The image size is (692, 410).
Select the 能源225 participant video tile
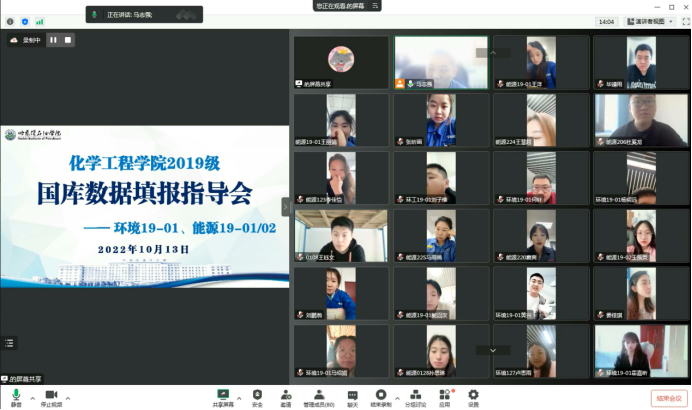click(x=441, y=236)
